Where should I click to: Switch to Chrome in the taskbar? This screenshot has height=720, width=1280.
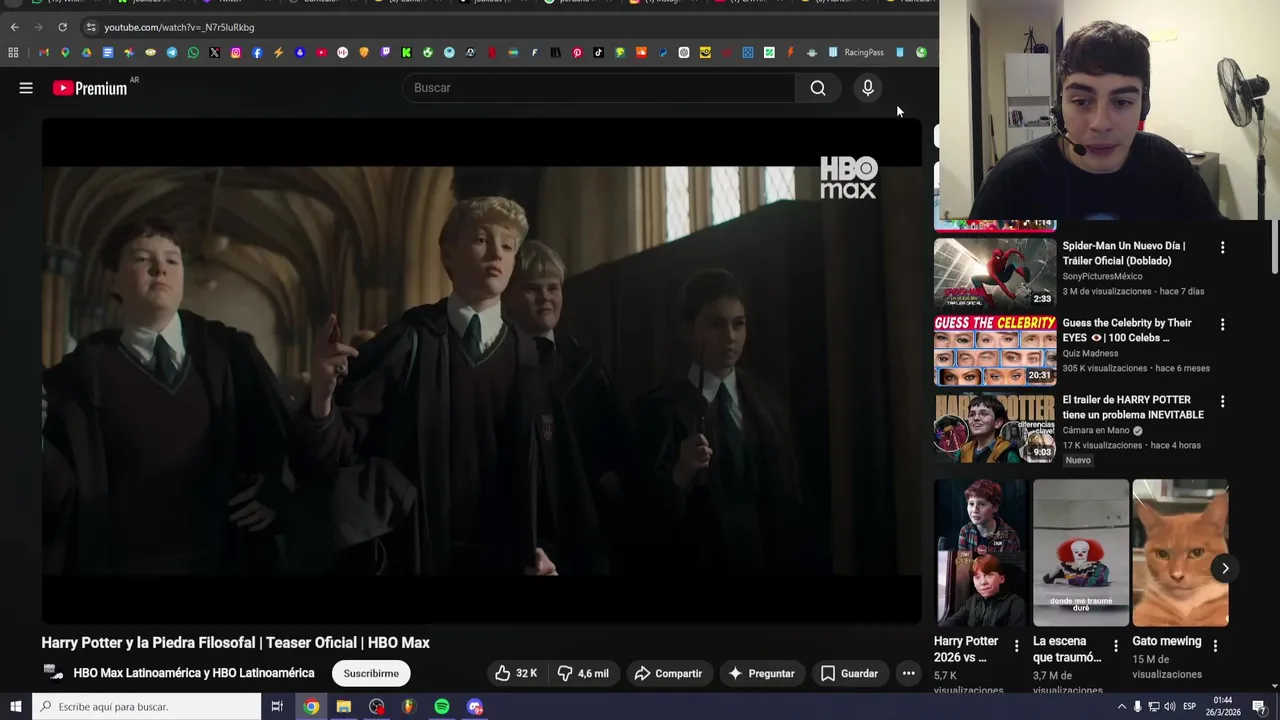(x=311, y=706)
